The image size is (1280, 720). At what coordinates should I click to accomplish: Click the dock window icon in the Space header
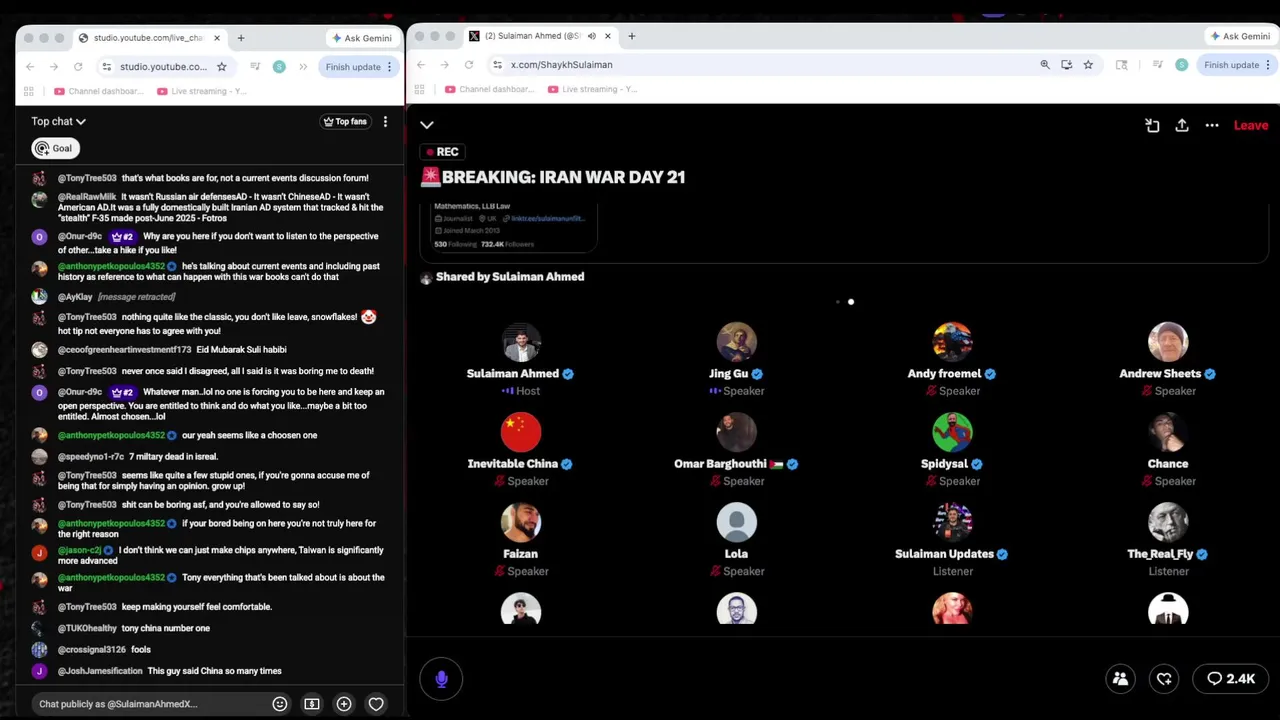tap(1152, 125)
